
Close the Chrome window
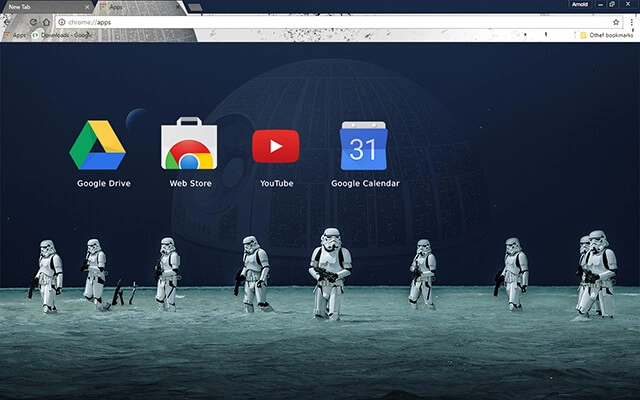(628, 4)
